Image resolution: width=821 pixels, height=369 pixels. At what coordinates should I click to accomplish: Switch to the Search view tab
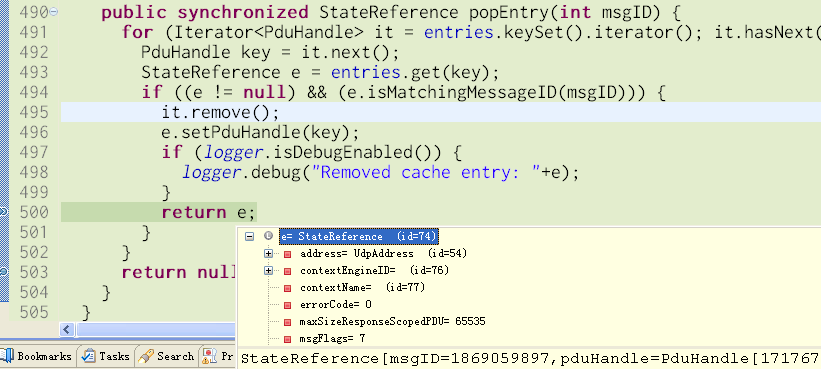tap(167, 356)
